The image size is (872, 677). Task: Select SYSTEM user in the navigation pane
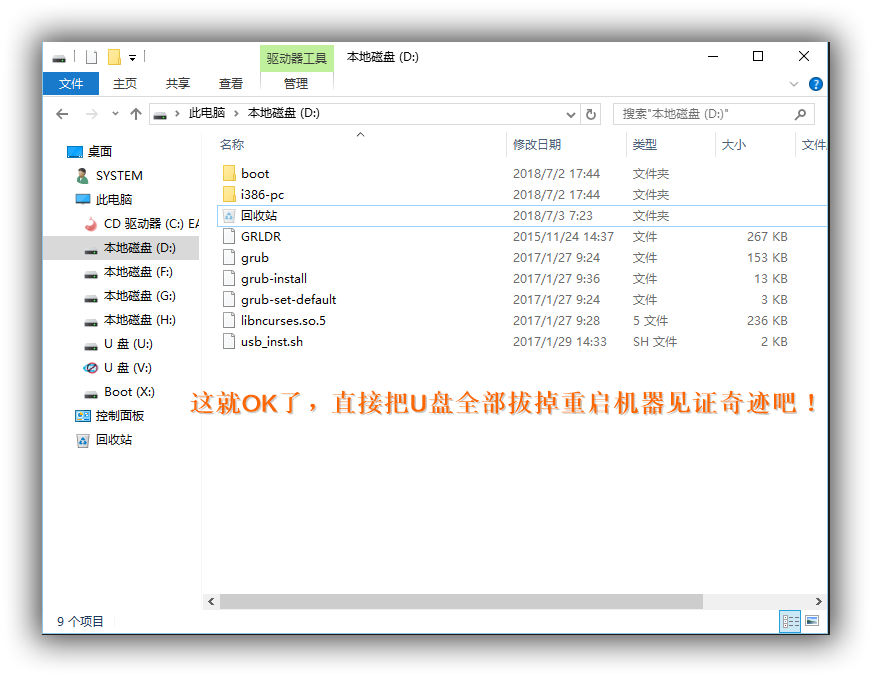point(110,176)
